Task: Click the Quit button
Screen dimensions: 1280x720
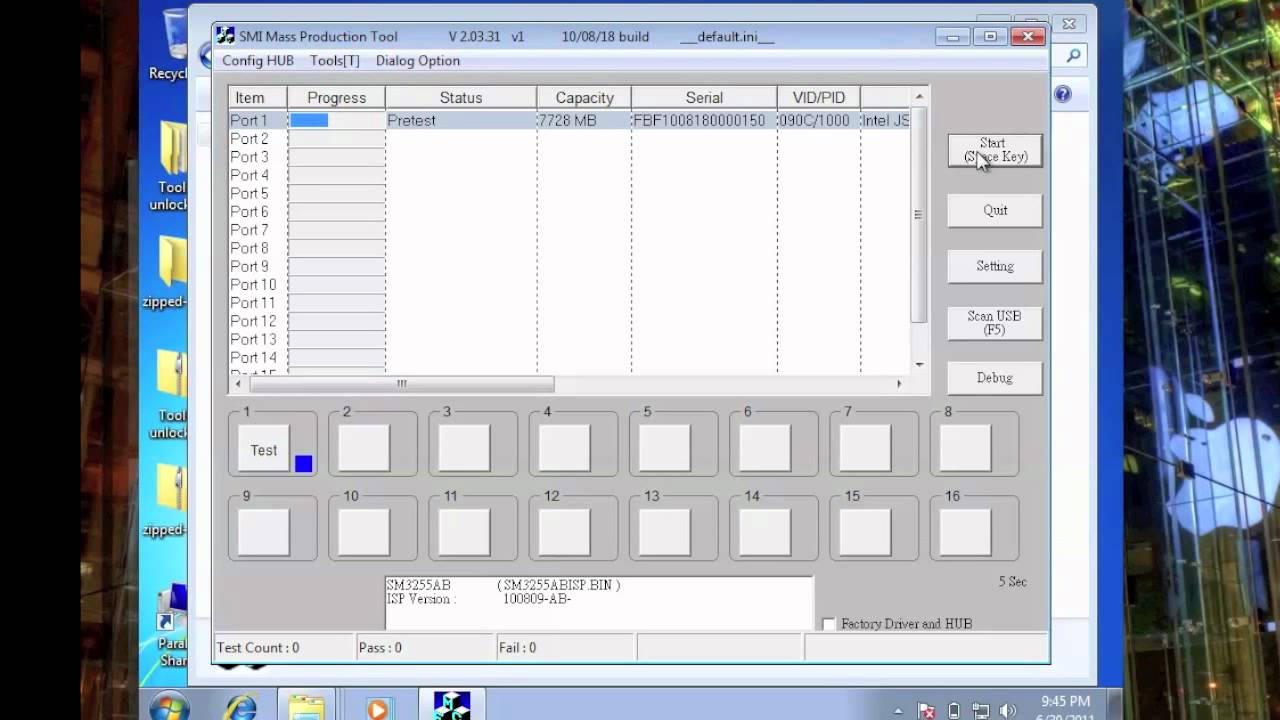Action: 995,210
